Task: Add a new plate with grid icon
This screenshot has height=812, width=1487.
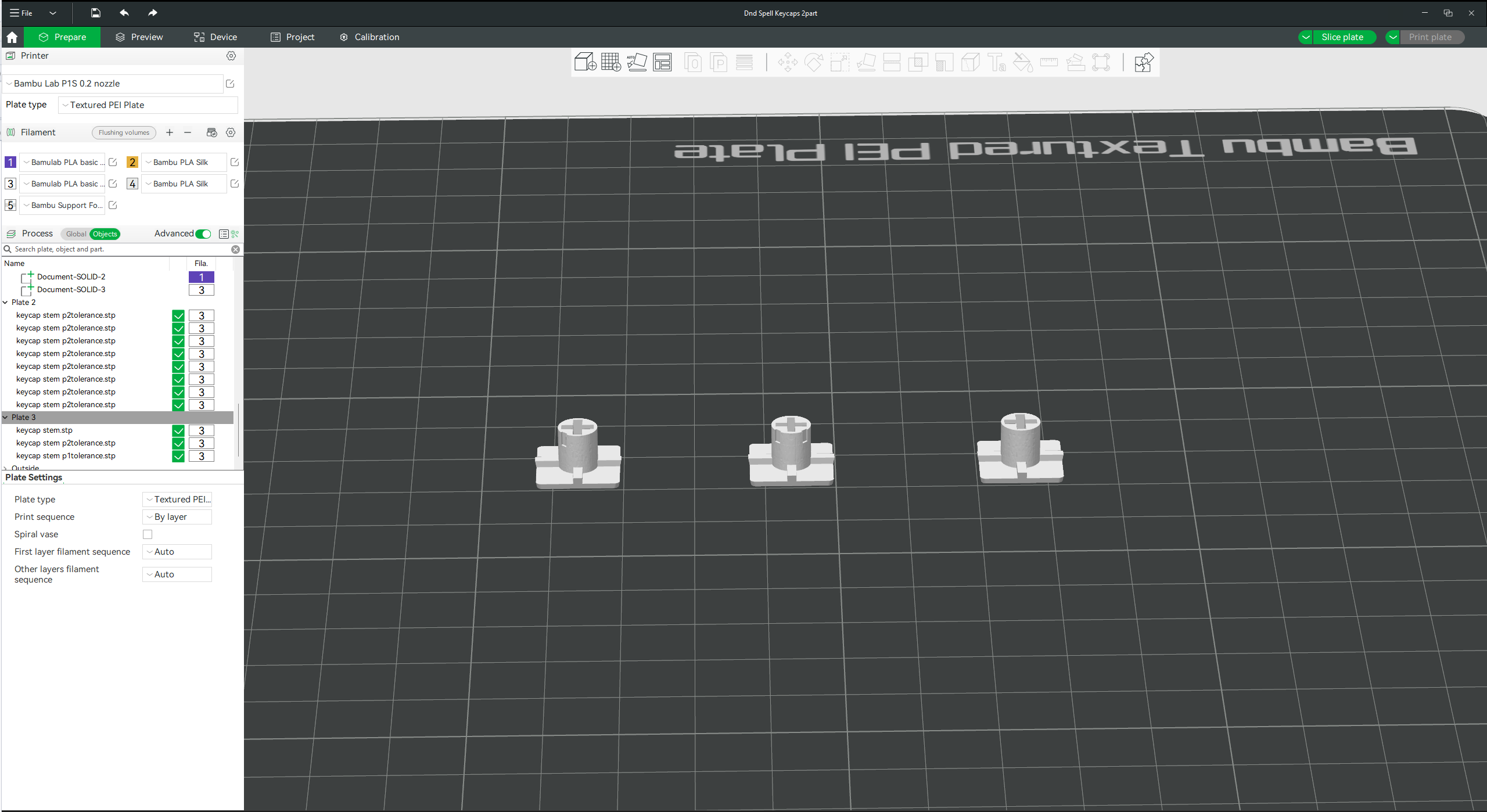Action: pyautogui.click(x=610, y=62)
